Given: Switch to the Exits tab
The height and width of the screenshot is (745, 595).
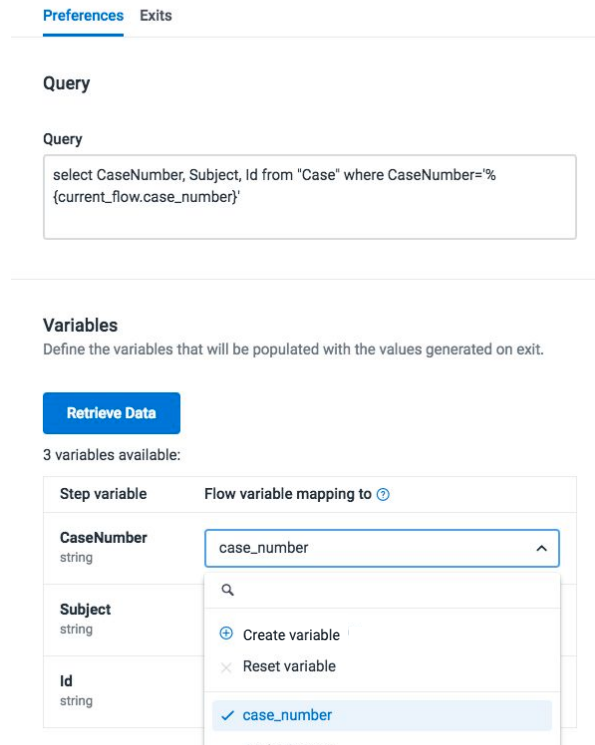Looking at the screenshot, I should [155, 16].
